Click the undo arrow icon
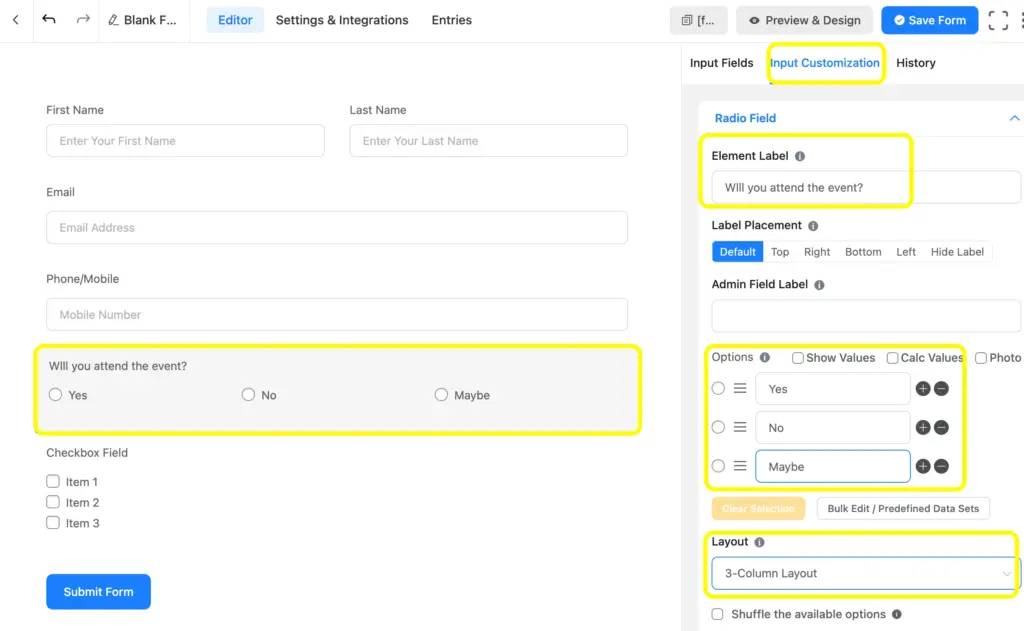Screen dimensions: 1024x631 (50, 19)
